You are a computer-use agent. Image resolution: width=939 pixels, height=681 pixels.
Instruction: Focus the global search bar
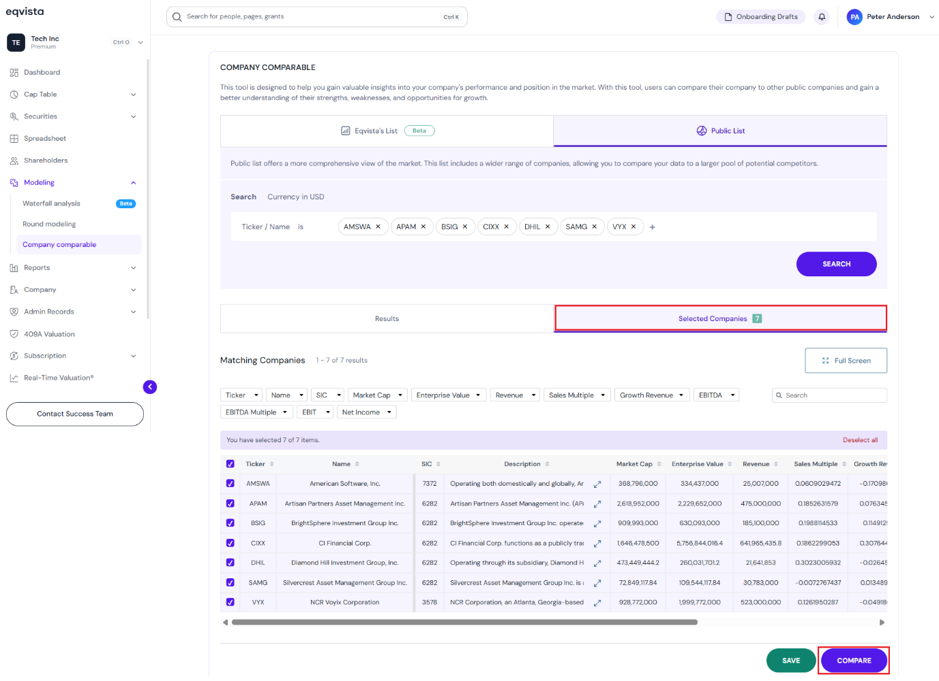click(x=317, y=17)
